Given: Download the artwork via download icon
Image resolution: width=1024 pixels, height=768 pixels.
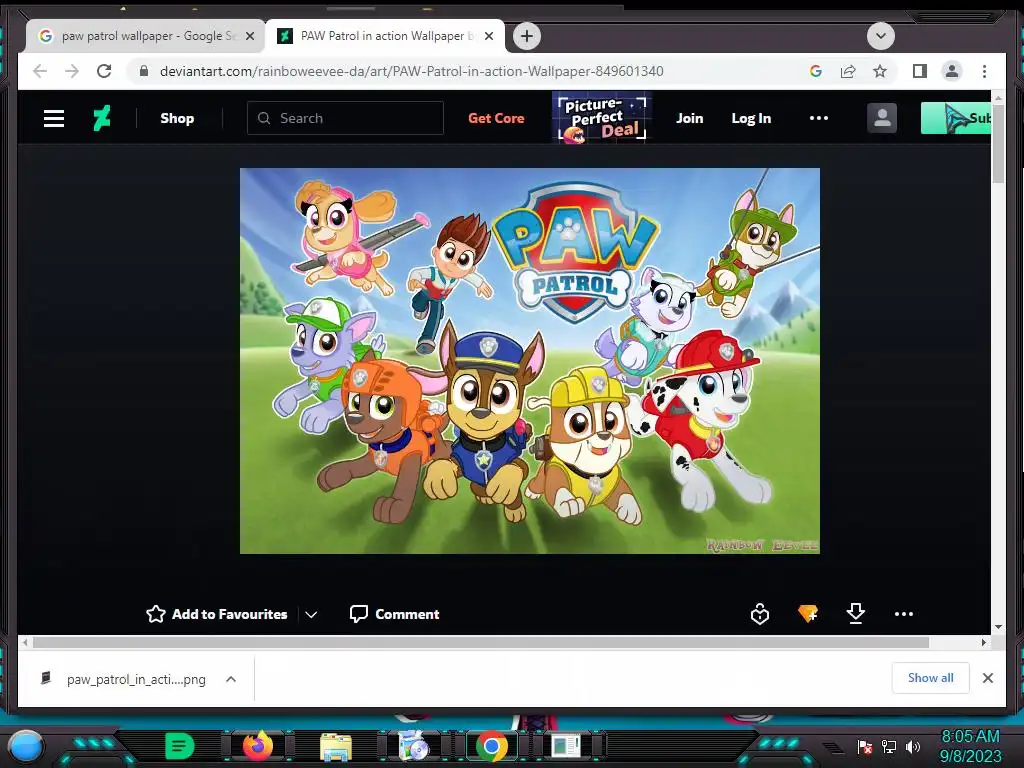Looking at the screenshot, I should (x=856, y=613).
